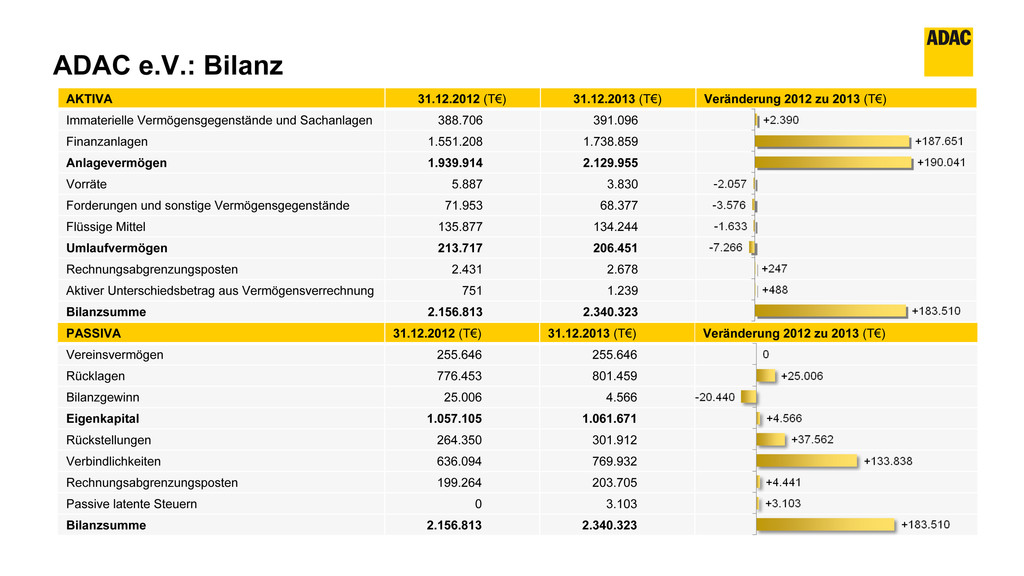Image resolution: width=1024 pixels, height=576 pixels.
Task: Click the 'Flüssige Mittel' row label
Action: point(106,227)
